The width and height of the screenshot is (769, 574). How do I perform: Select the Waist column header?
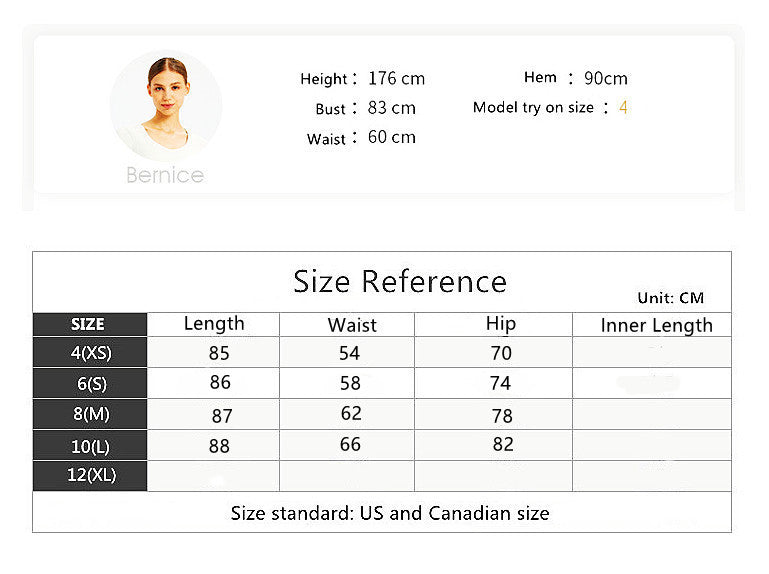coord(352,324)
